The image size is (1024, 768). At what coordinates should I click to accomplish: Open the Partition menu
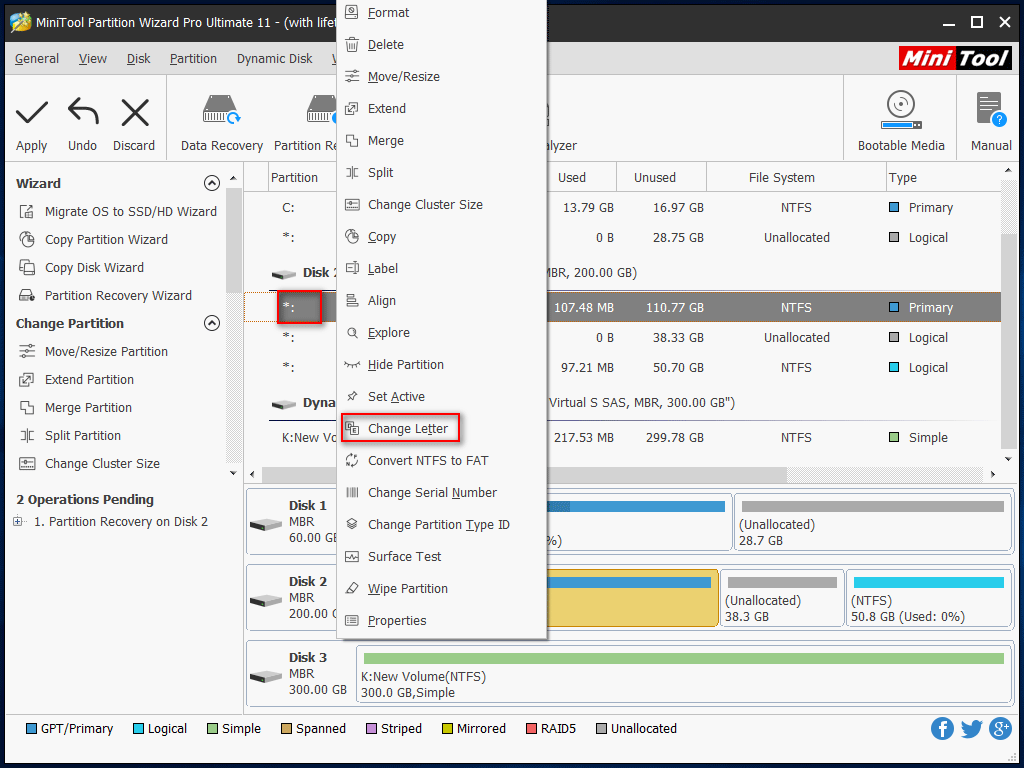click(x=193, y=59)
